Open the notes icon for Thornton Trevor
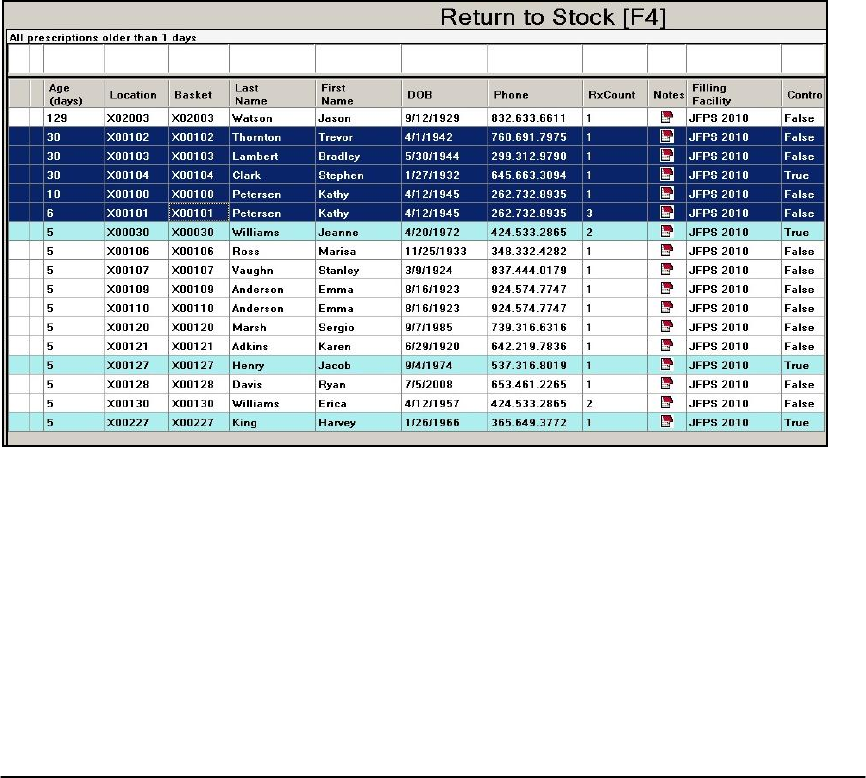866x778 pixels. [667, 136]
